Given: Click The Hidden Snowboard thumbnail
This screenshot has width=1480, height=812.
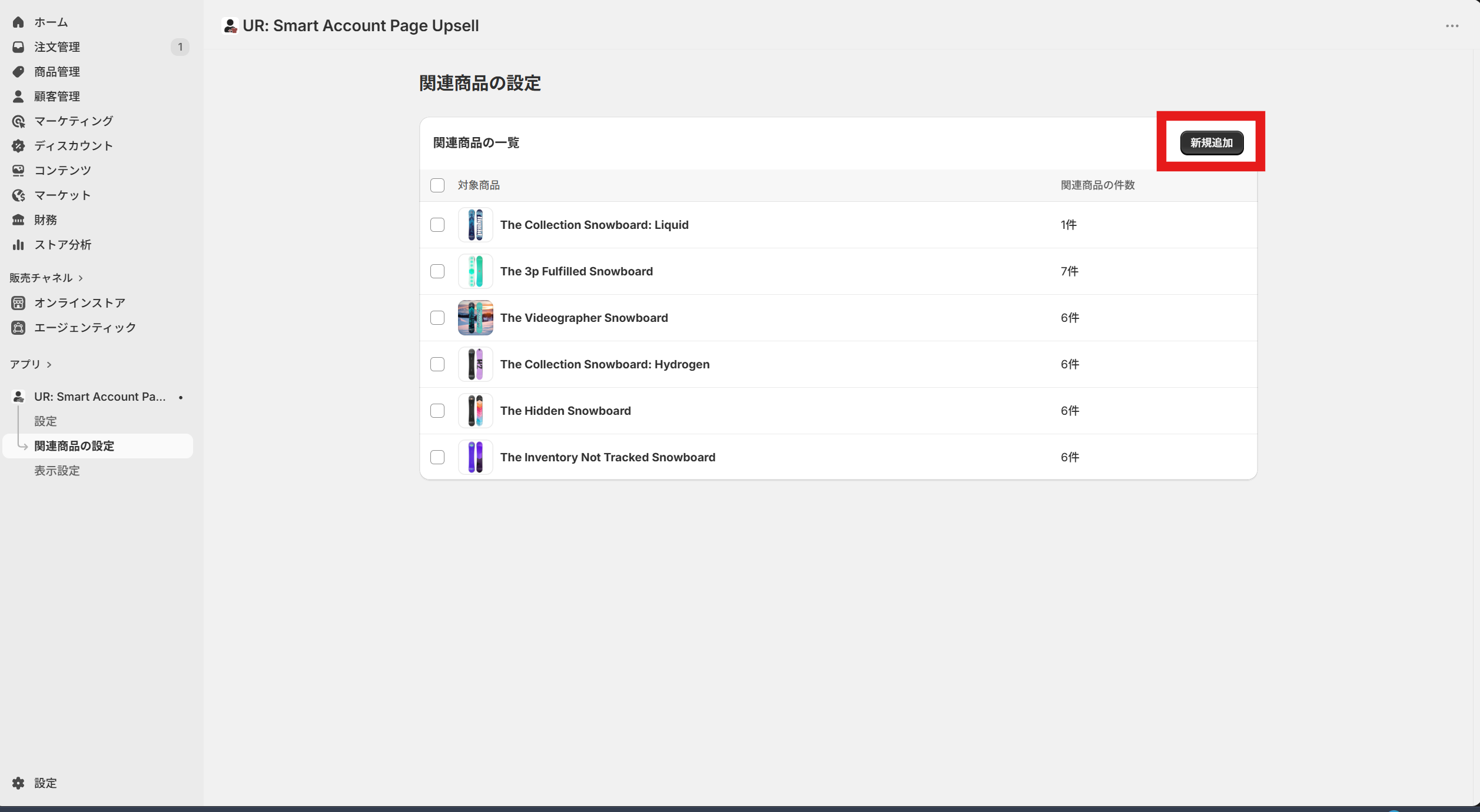Looking at the screenshot, I should pyautogui.click(x=476, y=411).
